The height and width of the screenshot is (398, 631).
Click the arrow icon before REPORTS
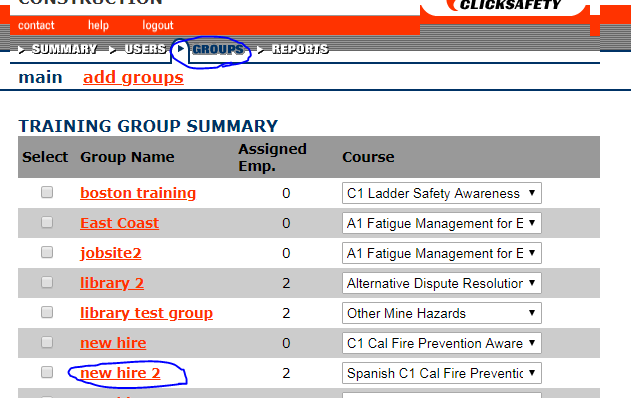pyautogui.click(x=260, y=50)
